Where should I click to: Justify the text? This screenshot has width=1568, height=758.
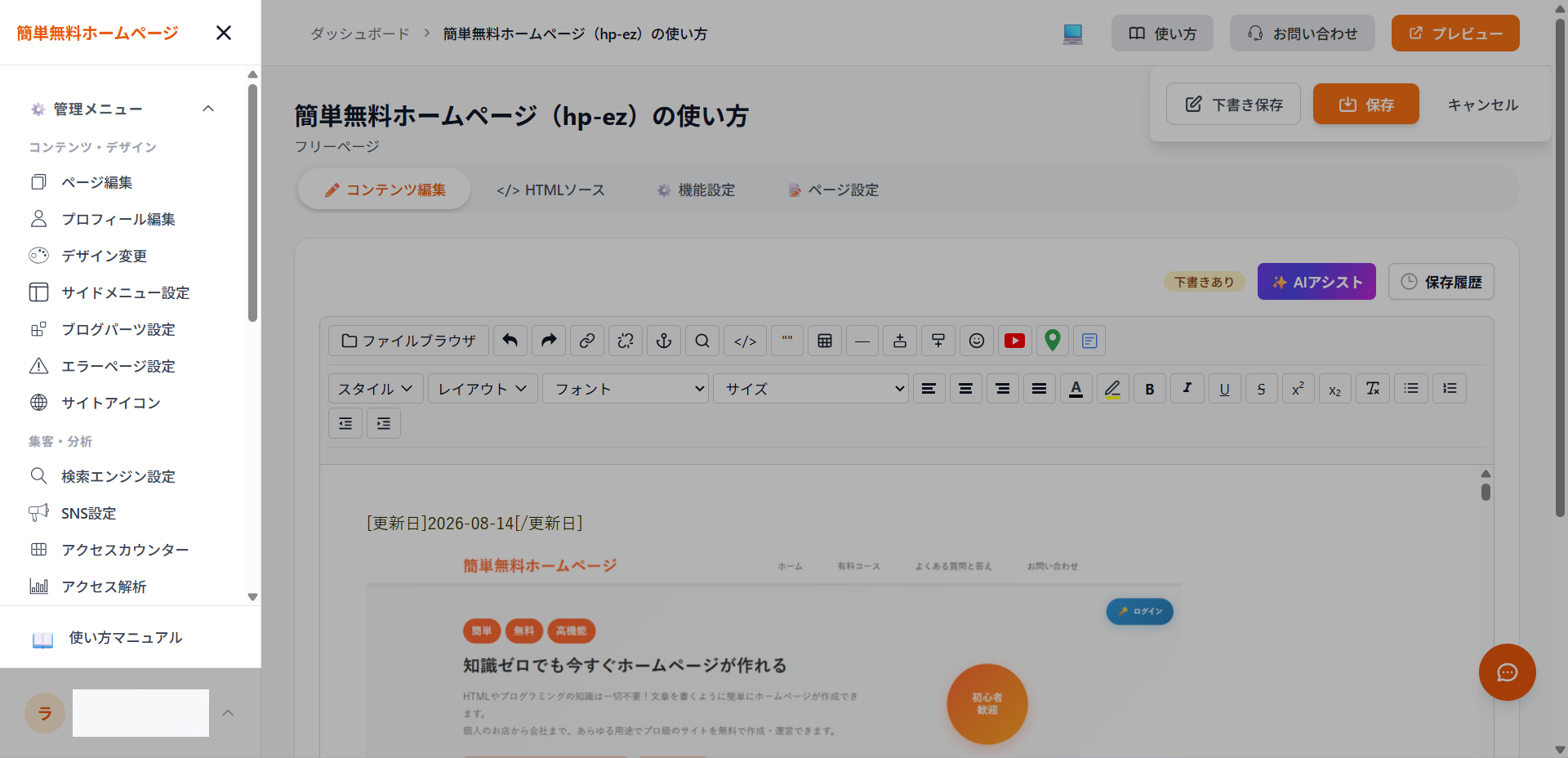pyautogui.click(x=1040, y=389)
